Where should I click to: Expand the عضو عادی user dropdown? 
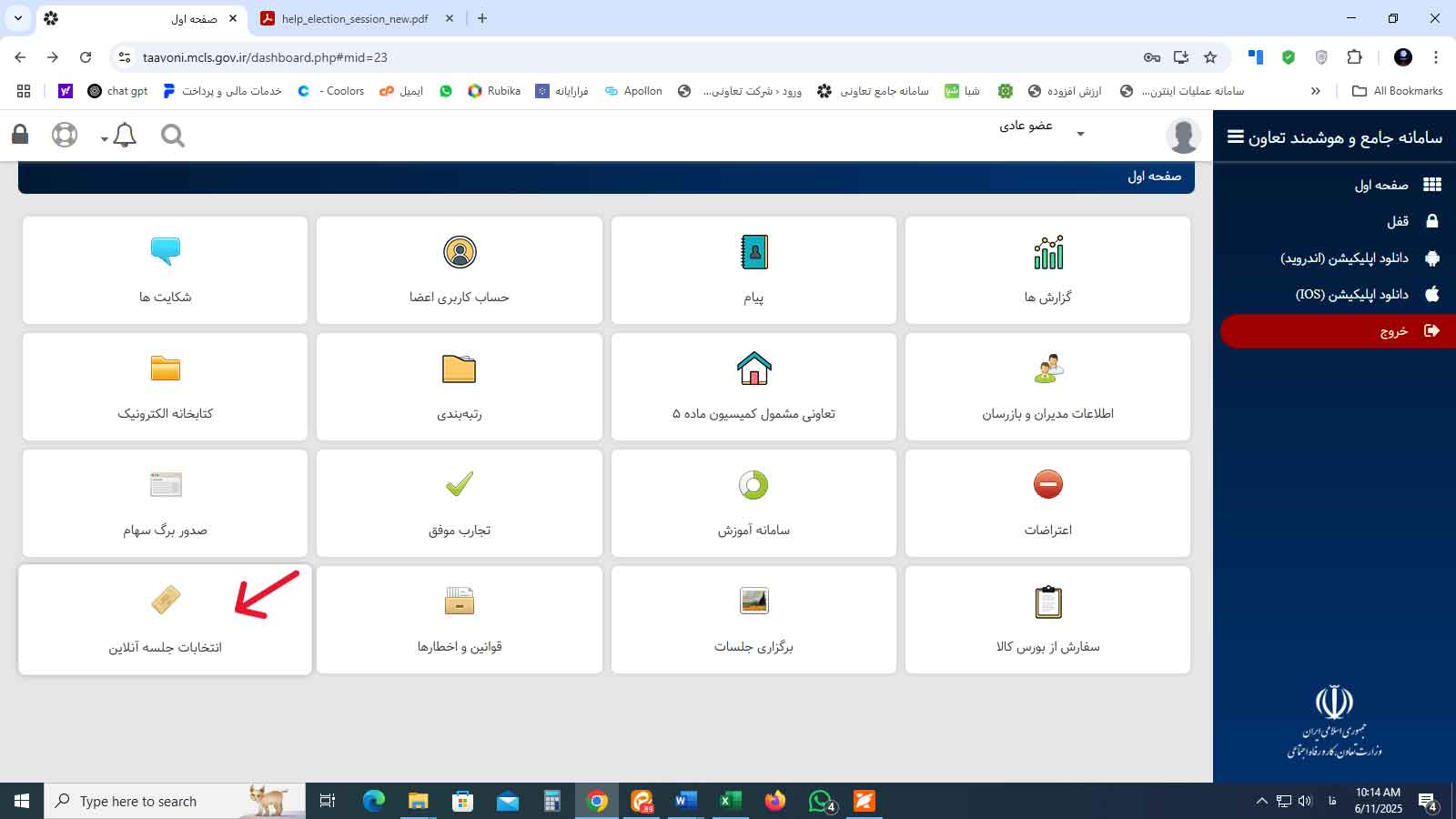pyautogui.click(x=1080, y=135)
